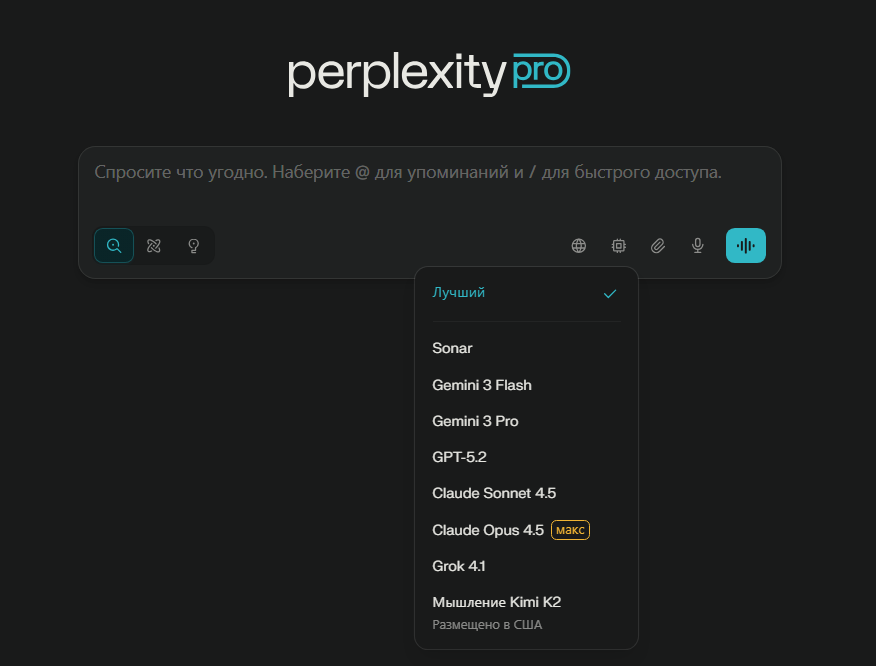
Task: Pick Gemini 3 Pro in the menu
Action: pos(475,421)
